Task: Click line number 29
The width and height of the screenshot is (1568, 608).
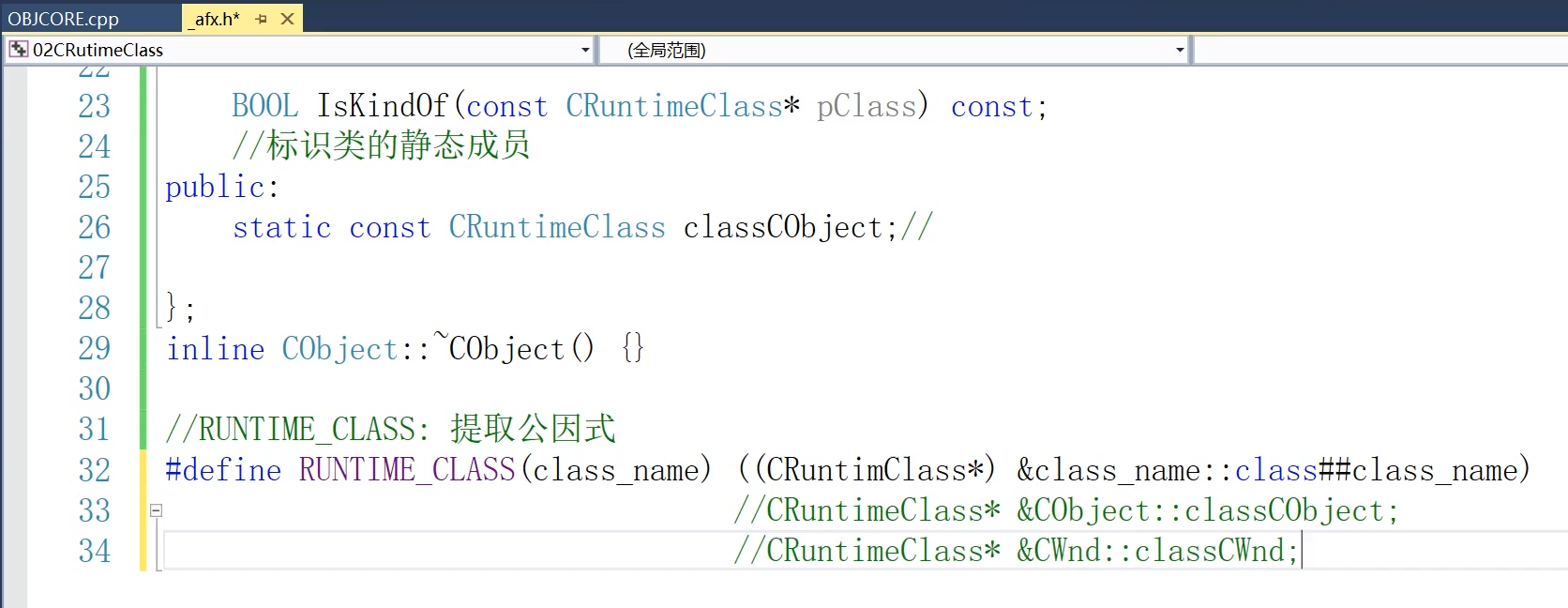Action: [x=94, y=349]
